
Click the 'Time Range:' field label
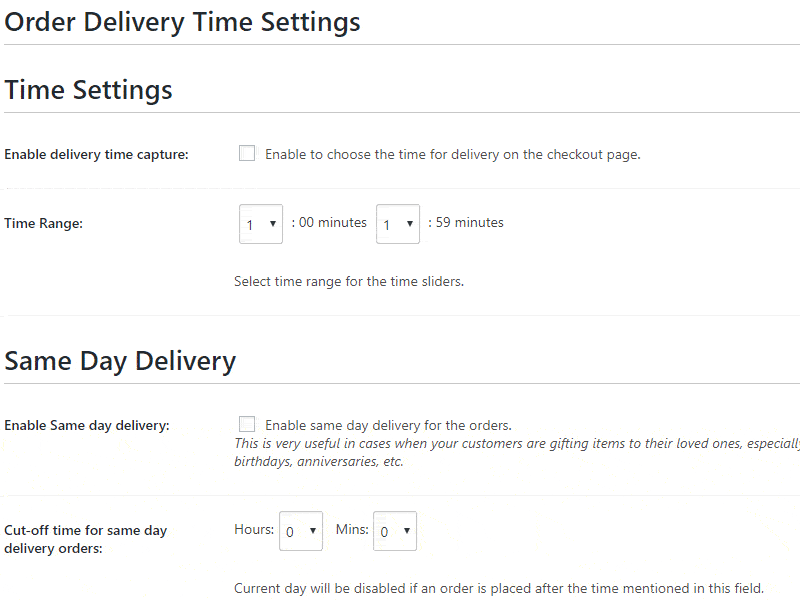coord(43,224)
